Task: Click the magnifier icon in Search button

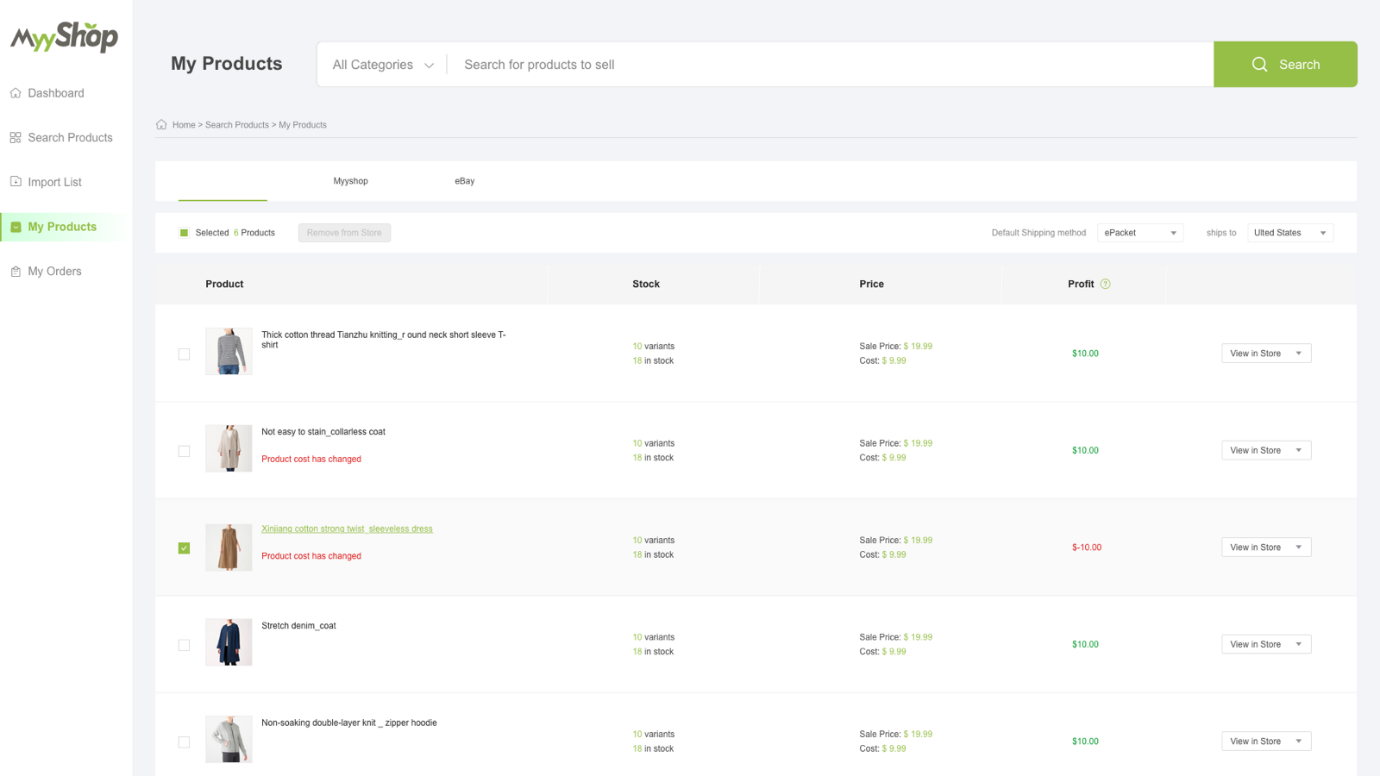Action: [x=1259, y=64]
